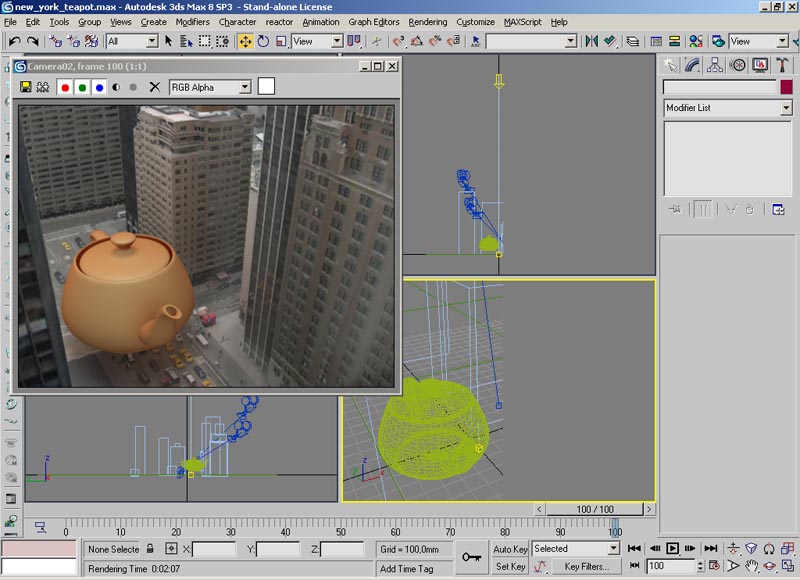Open the Mirror tool
The width and height of the screenshot is (800, 580).
(x=591, y=41)
